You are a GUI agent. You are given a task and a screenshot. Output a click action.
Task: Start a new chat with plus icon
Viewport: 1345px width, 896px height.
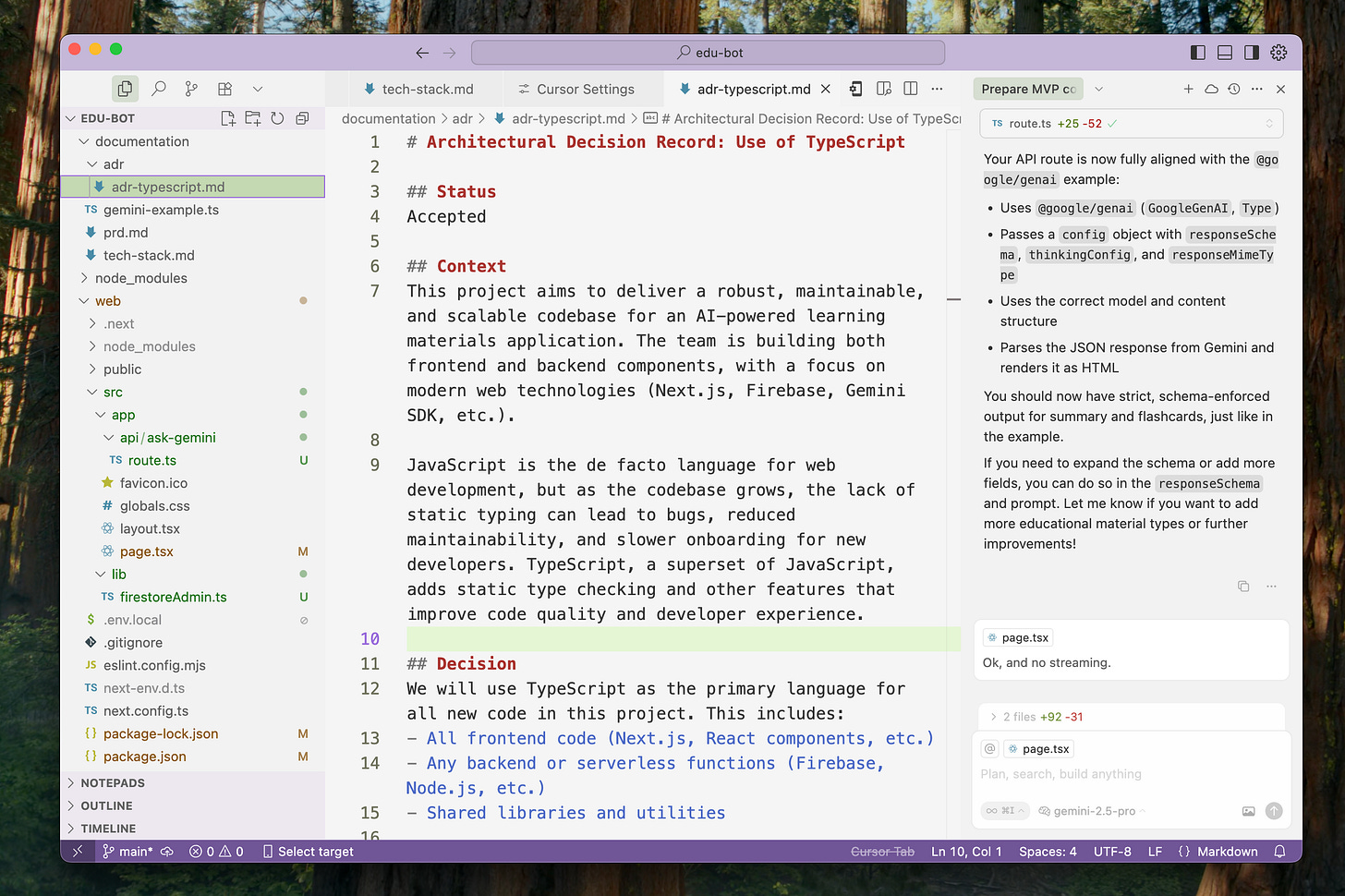[1188, 89]
